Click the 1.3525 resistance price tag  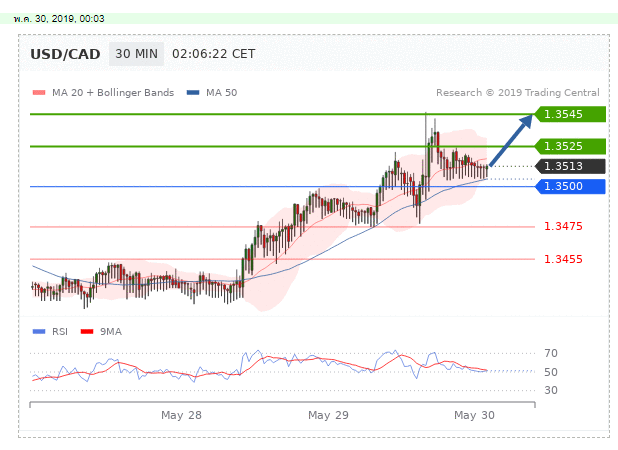pyautogui.click(x=570, y=146)
